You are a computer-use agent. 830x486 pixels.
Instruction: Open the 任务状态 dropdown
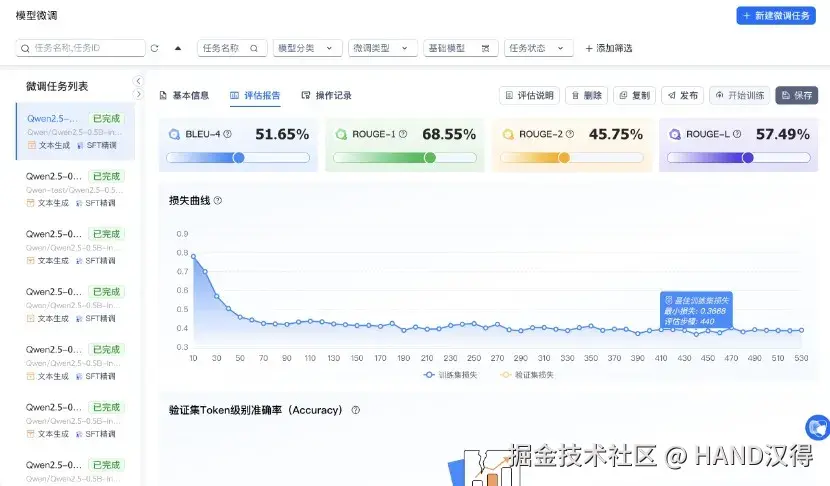point(538,48)
